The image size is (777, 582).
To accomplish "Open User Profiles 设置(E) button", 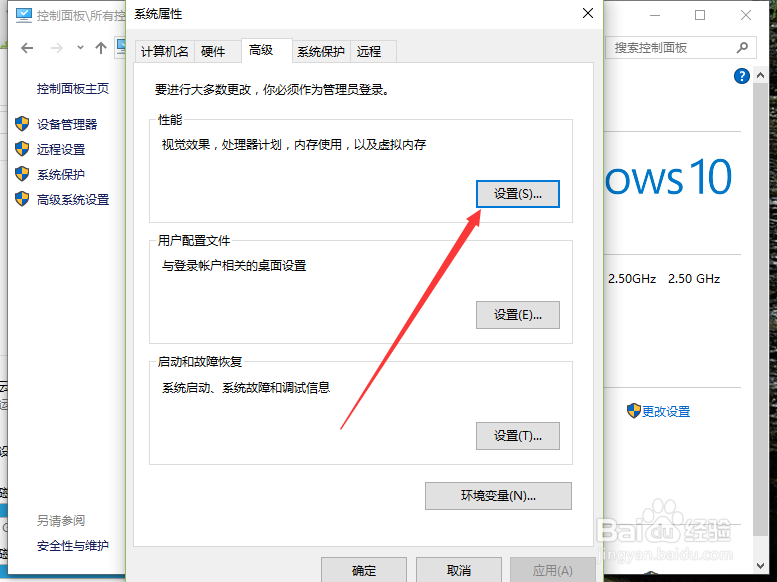I will [518, 315].
